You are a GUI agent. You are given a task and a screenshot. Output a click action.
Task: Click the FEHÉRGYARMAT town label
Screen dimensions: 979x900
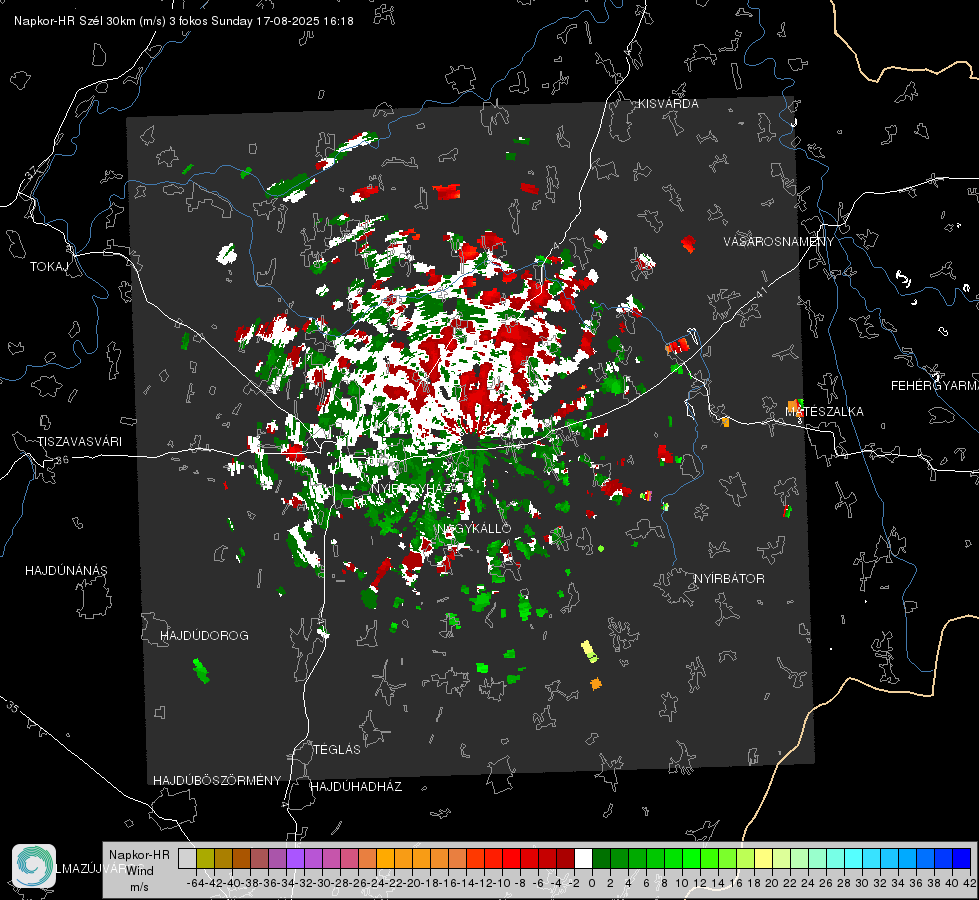pyautogui.click(x=935, y=386)
